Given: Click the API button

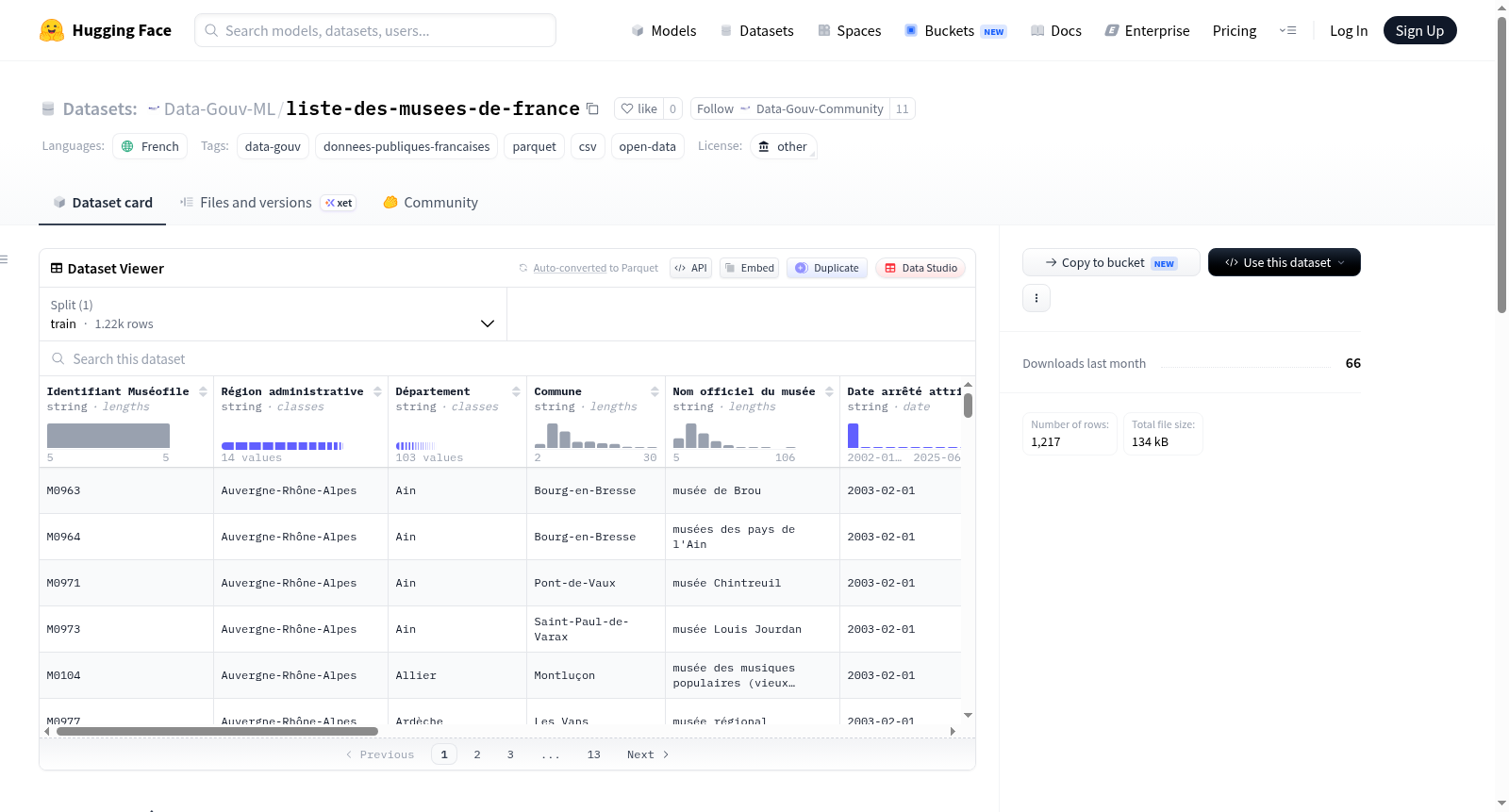Looking at the screenshot, I should pos(690,268).
